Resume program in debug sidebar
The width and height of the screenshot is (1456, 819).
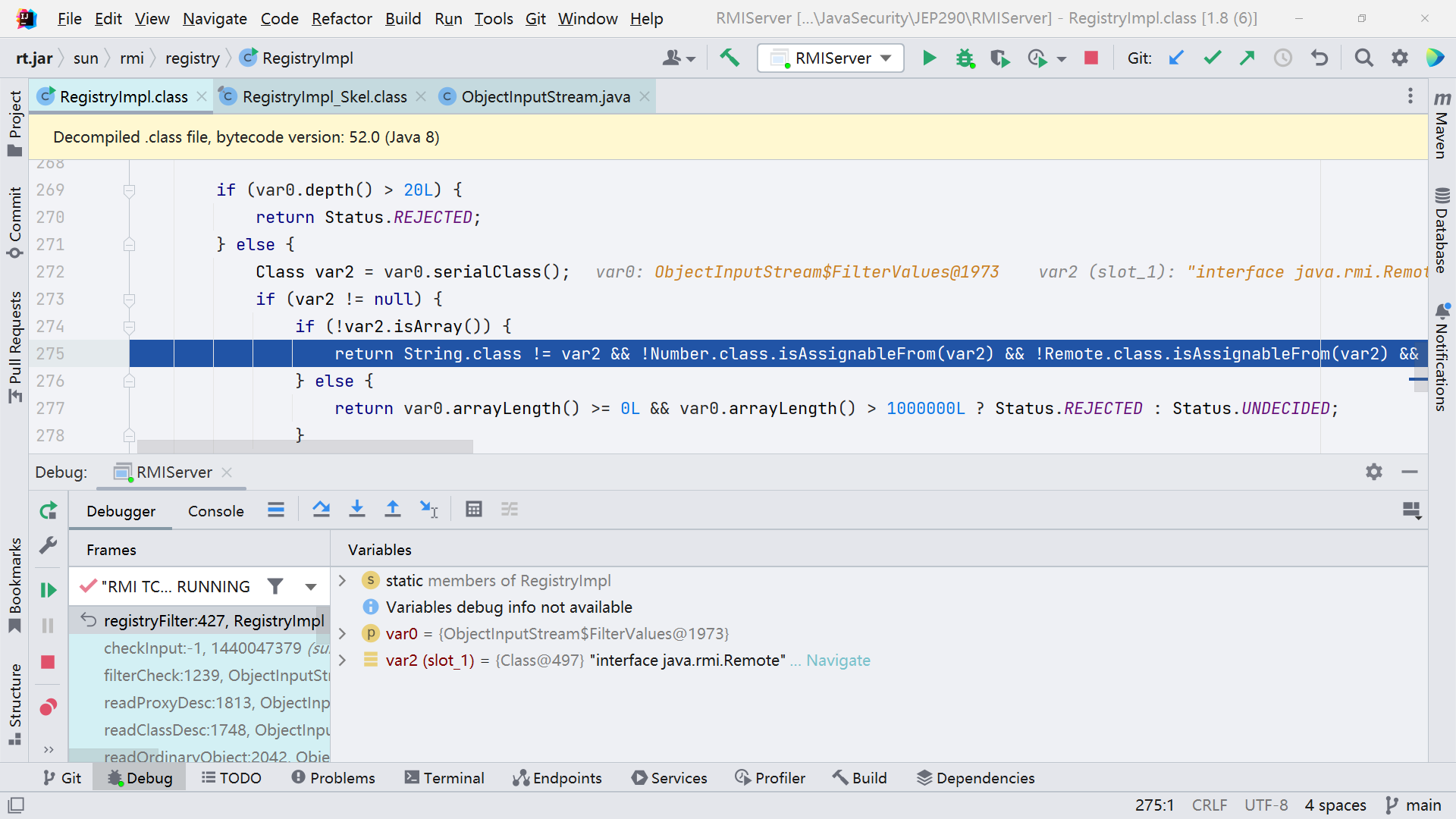[48, 589]
